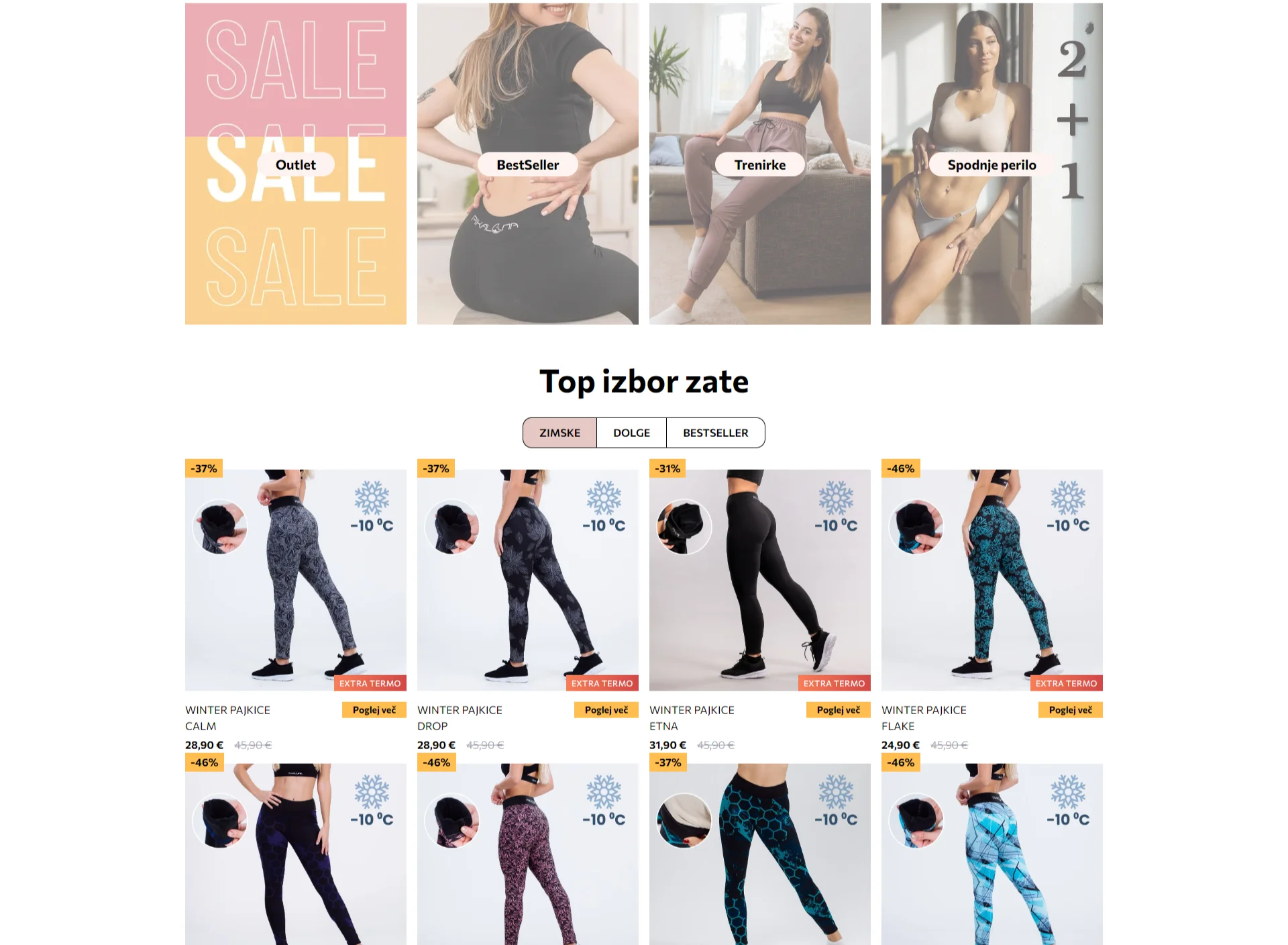Click Poglej več for Winter Pajkice Flake

[x=1071, y=710]
